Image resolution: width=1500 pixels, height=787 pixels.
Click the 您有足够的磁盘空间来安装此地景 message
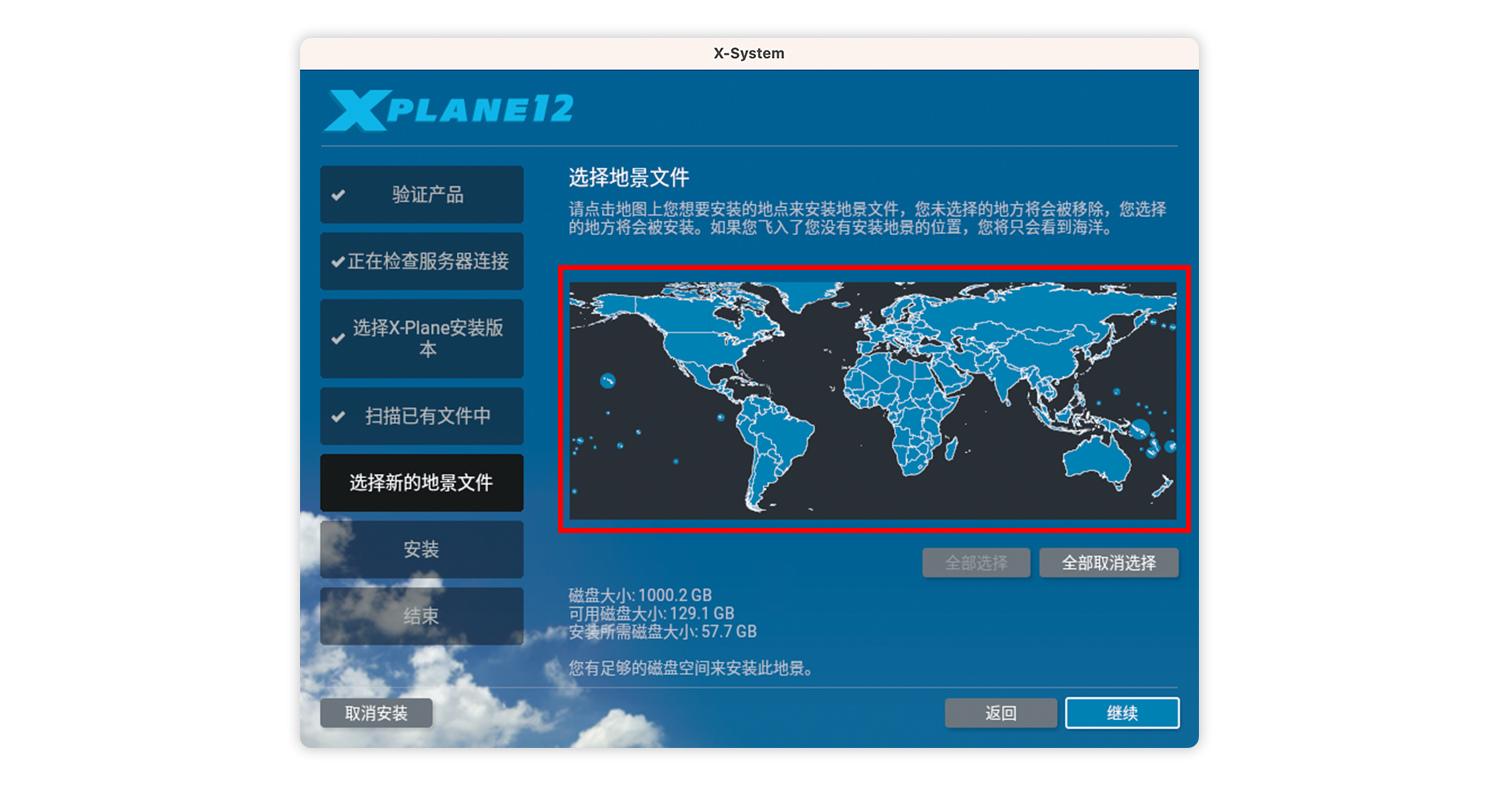tap(690, 668)
